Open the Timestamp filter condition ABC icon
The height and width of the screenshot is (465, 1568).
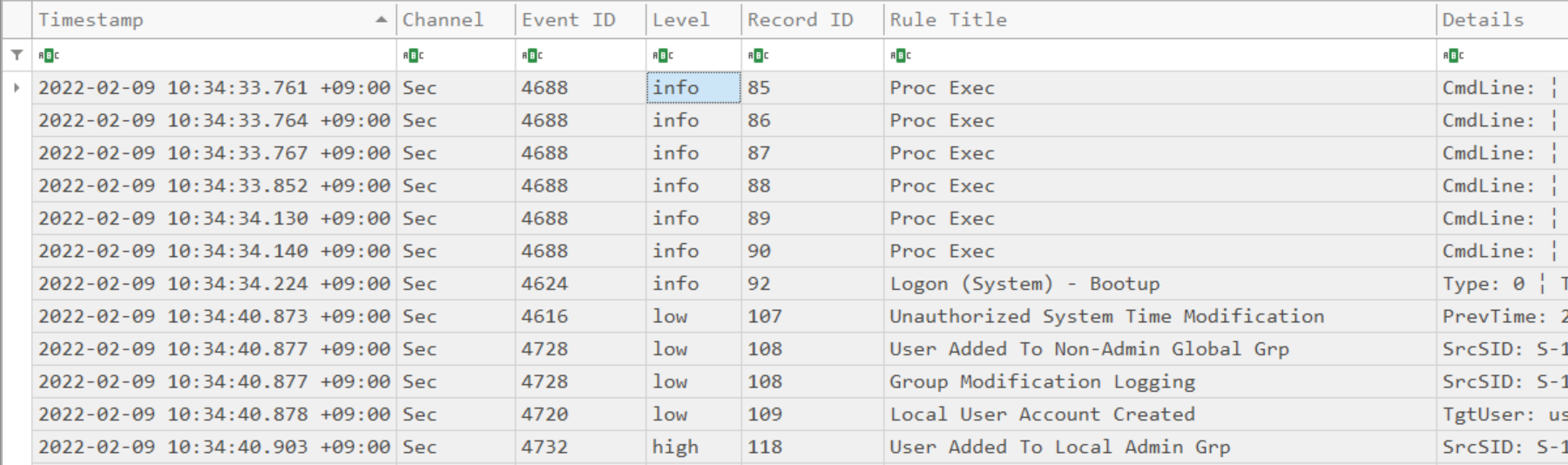click(49, 56)
